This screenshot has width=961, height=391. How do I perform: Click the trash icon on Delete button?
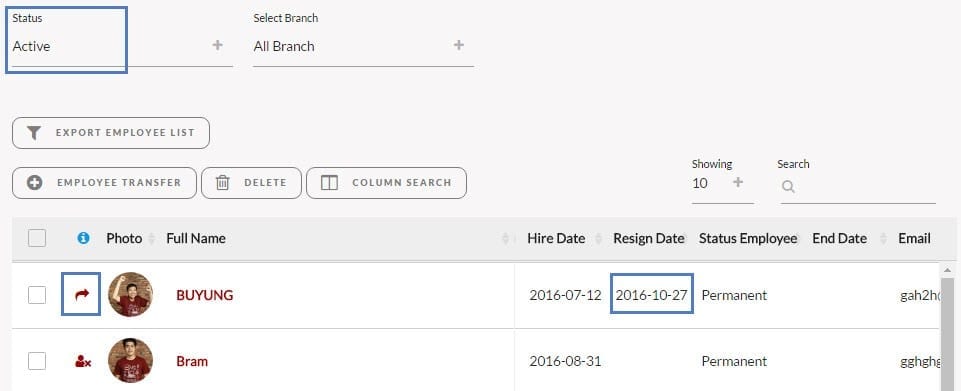pos(222,183)
